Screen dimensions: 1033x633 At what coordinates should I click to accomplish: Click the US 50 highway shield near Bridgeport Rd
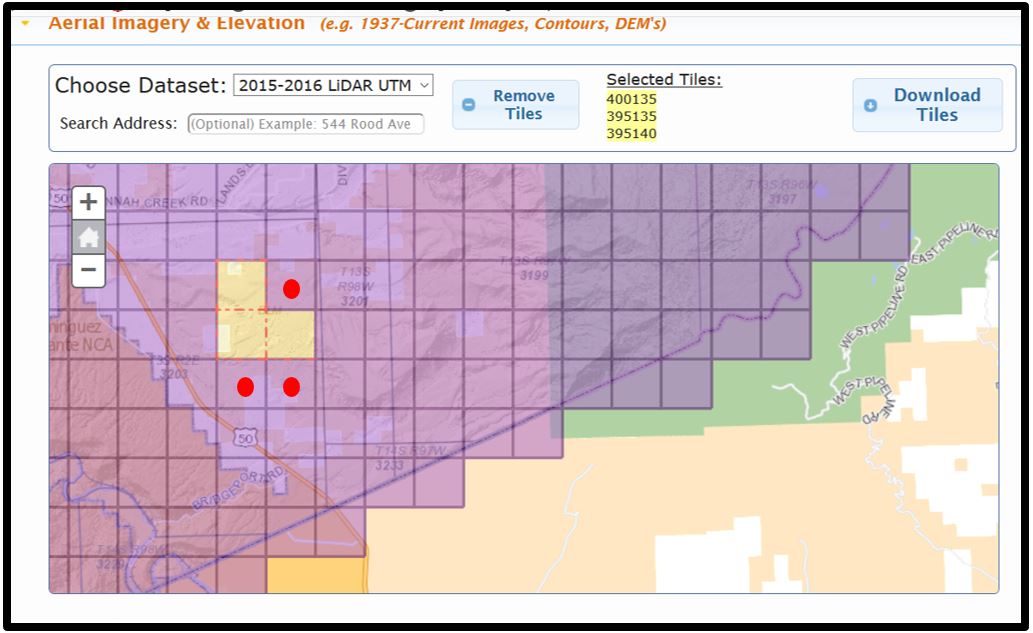tap(245, 437)
